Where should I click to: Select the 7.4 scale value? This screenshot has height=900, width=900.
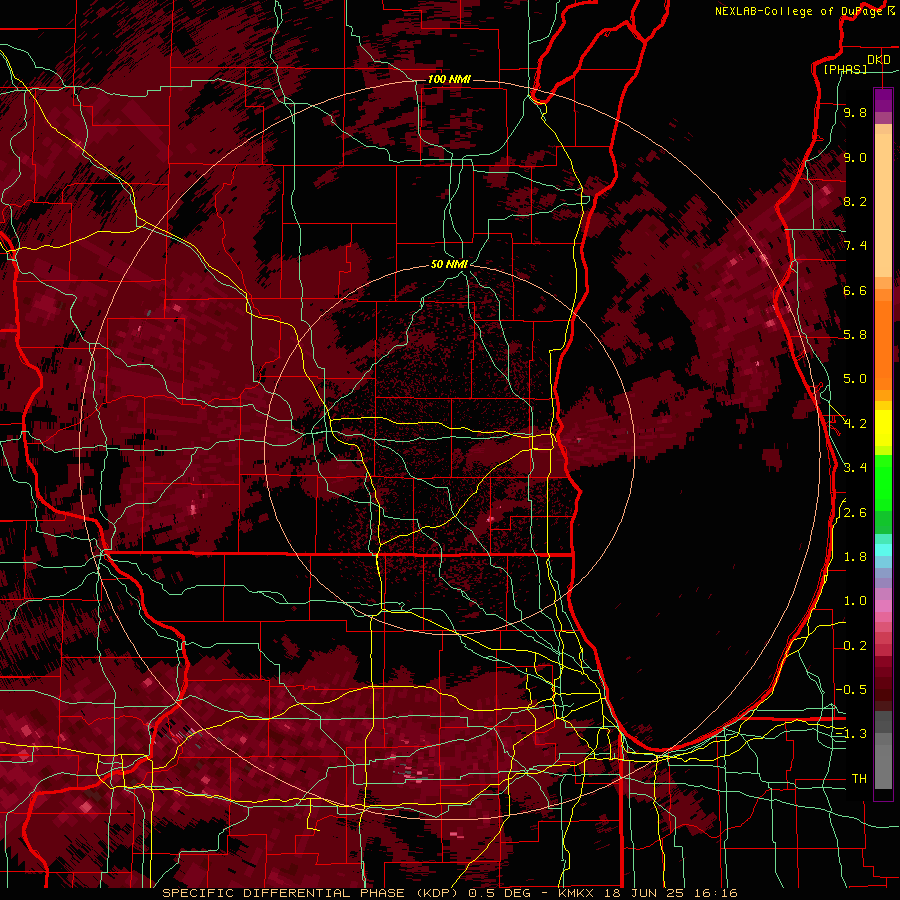pos(855,246)
